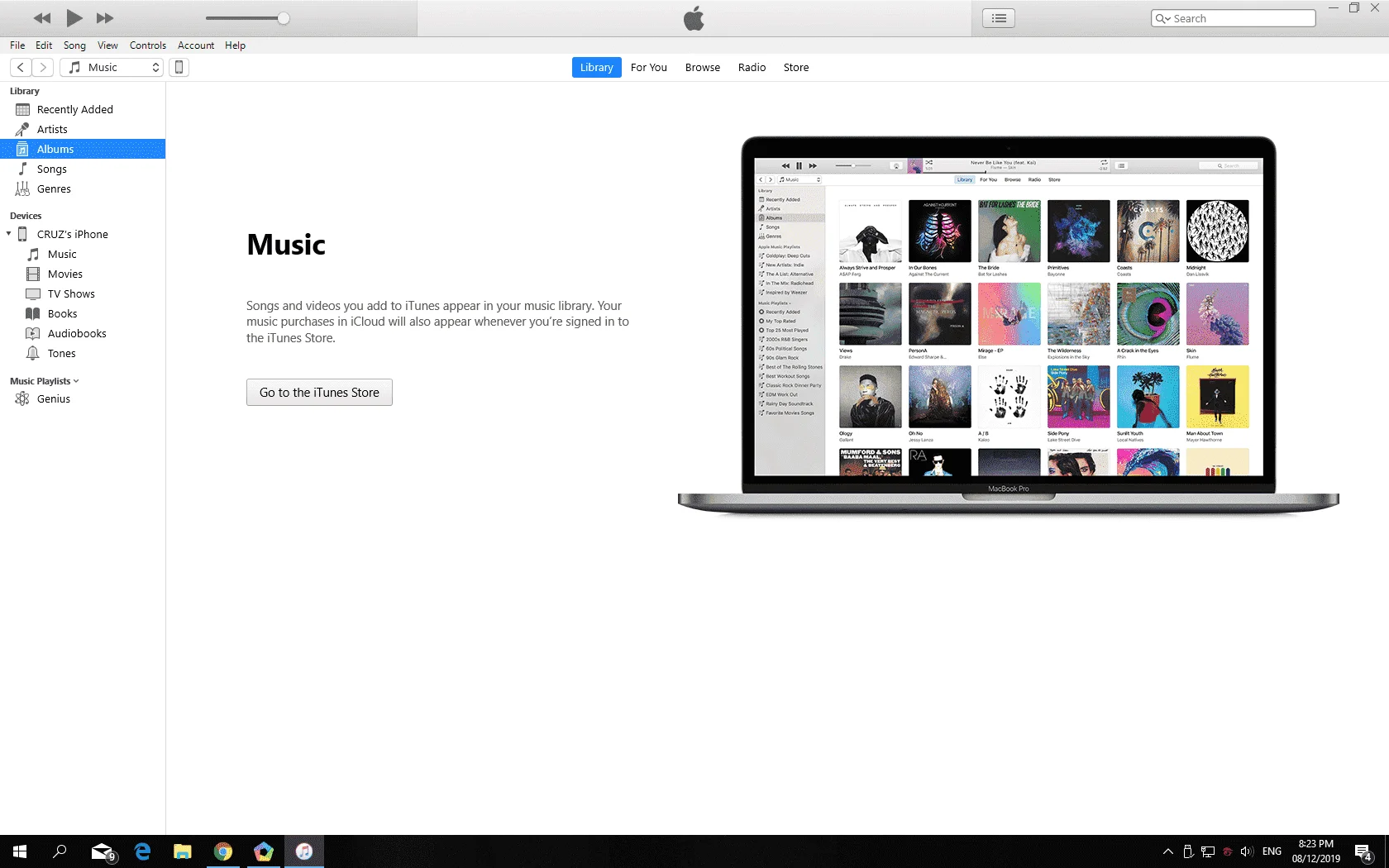The image size is (1389, 868).
Task: Switch to the Browse tab
Action: tap(703, 68)
